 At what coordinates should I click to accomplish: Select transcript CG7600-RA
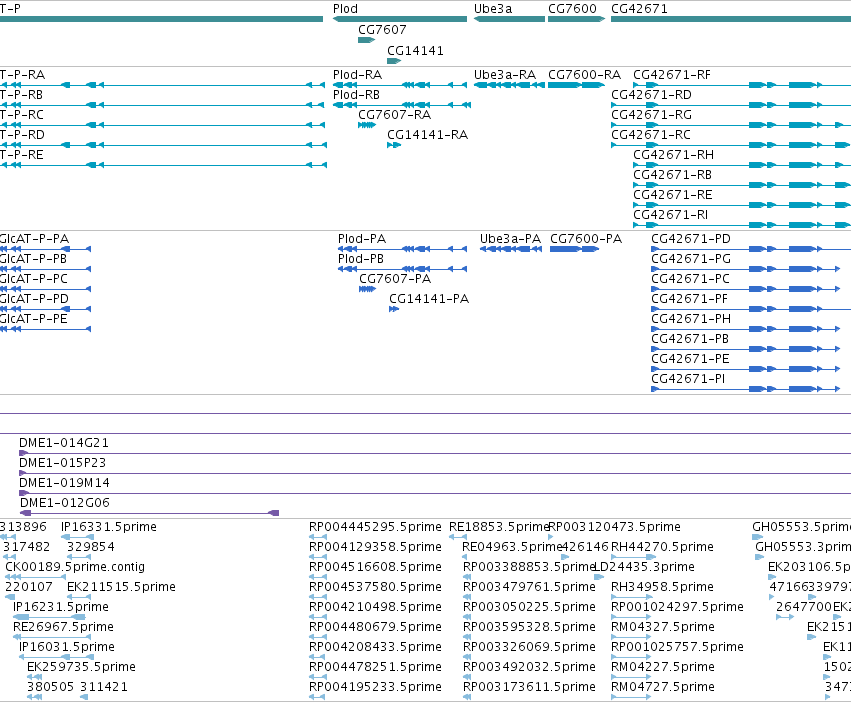tap(585, 75)
